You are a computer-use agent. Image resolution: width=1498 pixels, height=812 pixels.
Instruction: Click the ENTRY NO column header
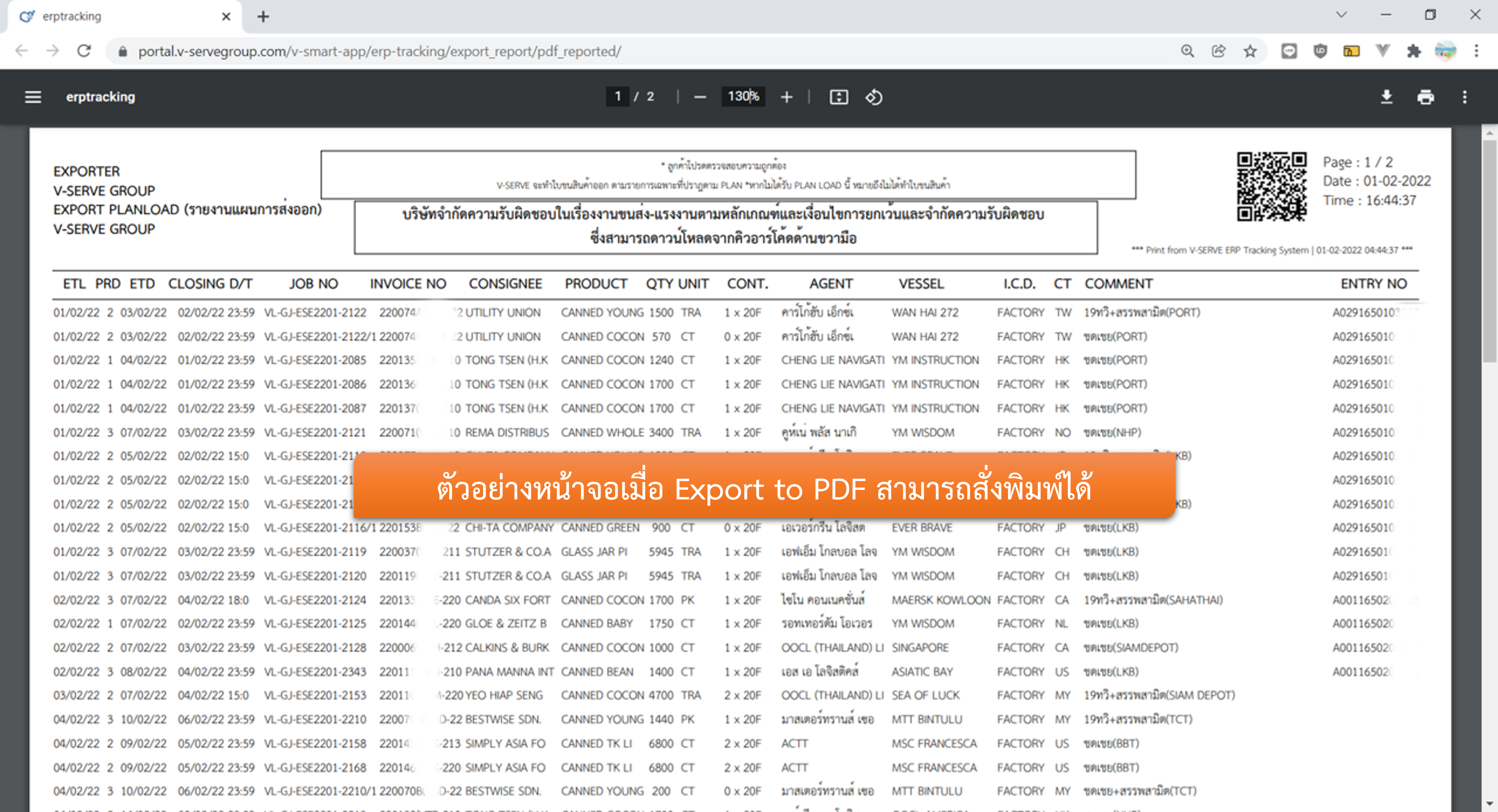[1373, 284]
